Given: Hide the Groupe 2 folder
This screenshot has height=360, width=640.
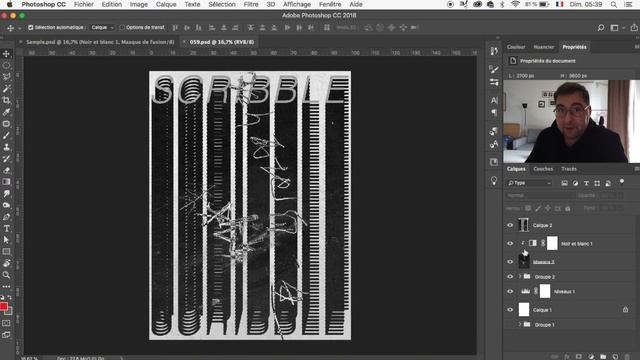Looking at the screenshot, I should pos(510,277).
